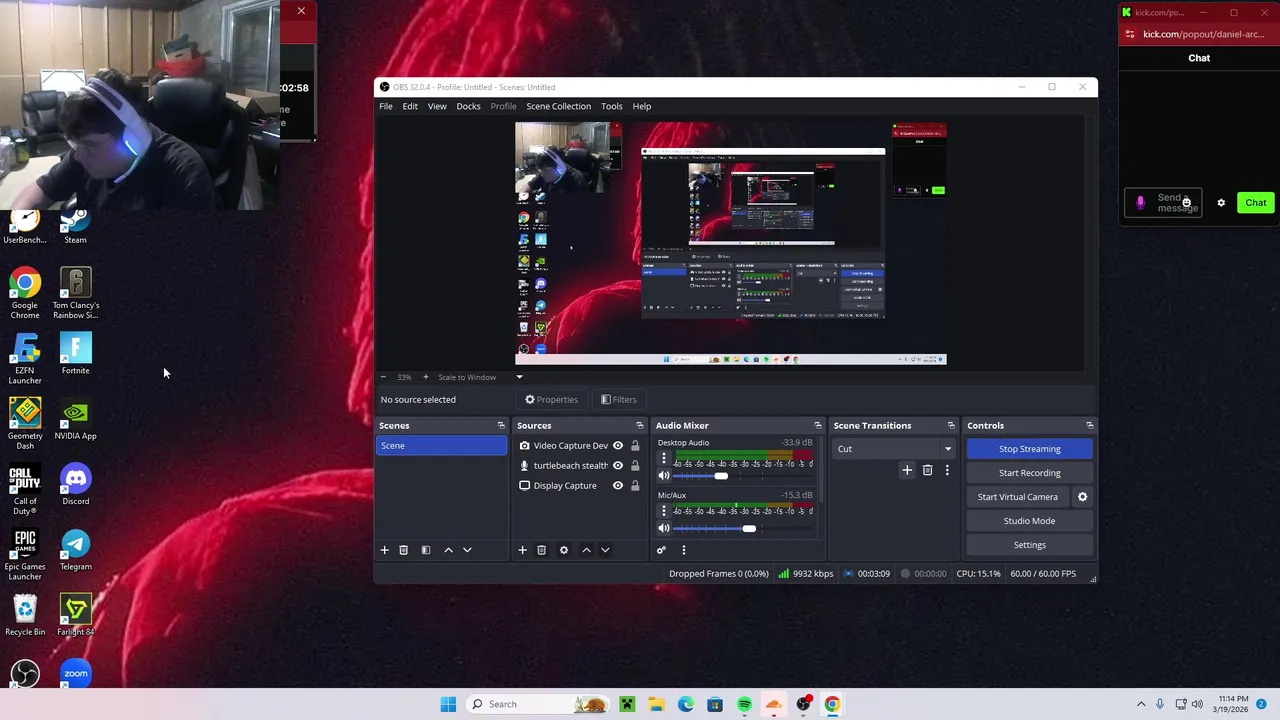
Task: Remove transition using trash icon
Action: coord(927,470)
